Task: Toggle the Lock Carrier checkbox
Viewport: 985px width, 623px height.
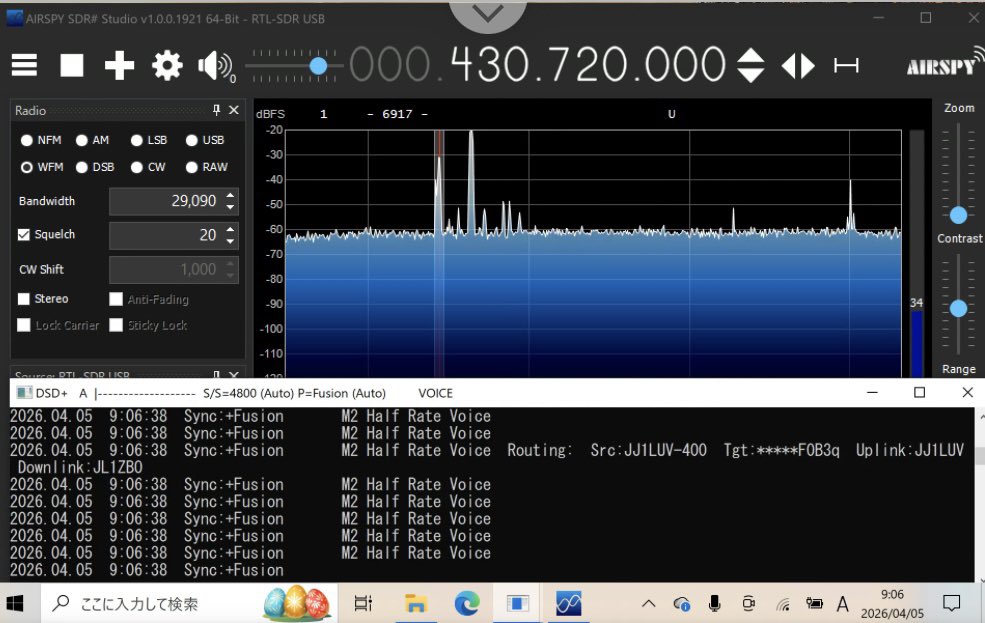Action: (24, 325)
